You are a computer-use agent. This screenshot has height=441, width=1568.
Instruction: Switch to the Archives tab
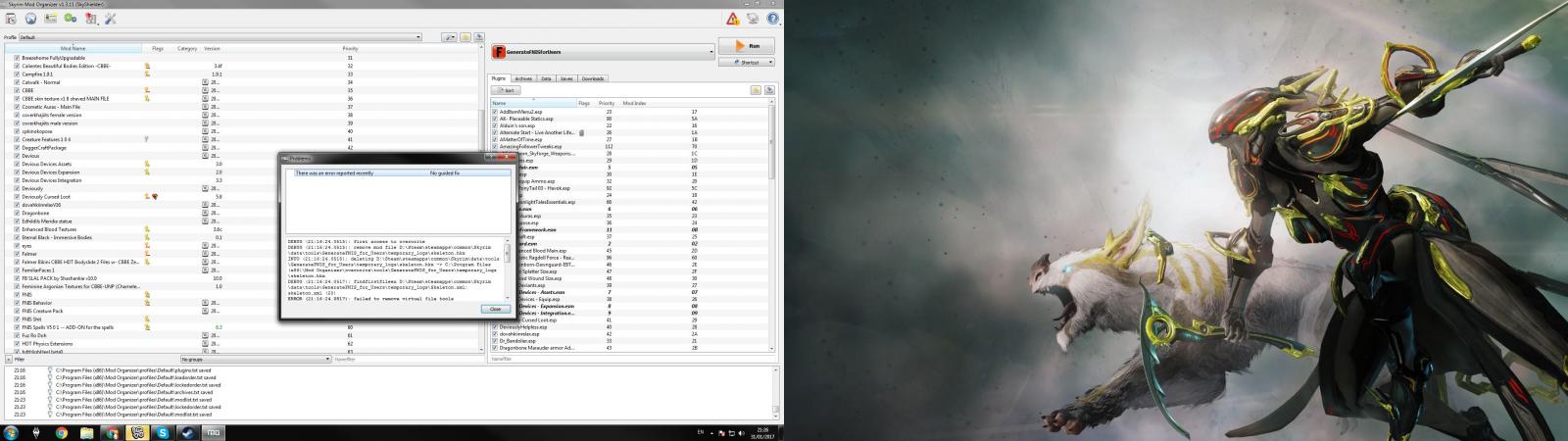point(523,78)
